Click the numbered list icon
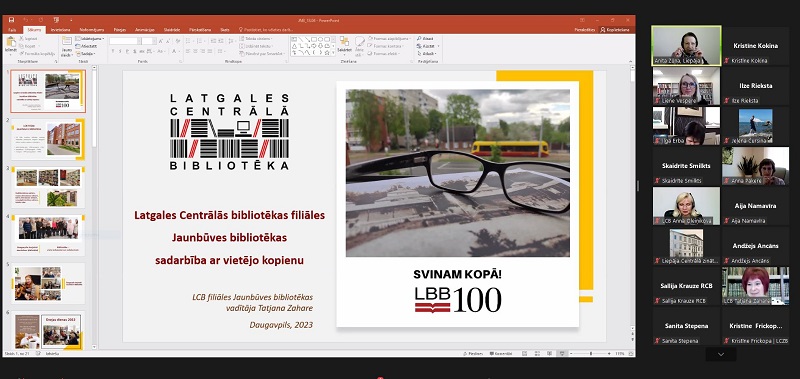 [x=199, y=41]
